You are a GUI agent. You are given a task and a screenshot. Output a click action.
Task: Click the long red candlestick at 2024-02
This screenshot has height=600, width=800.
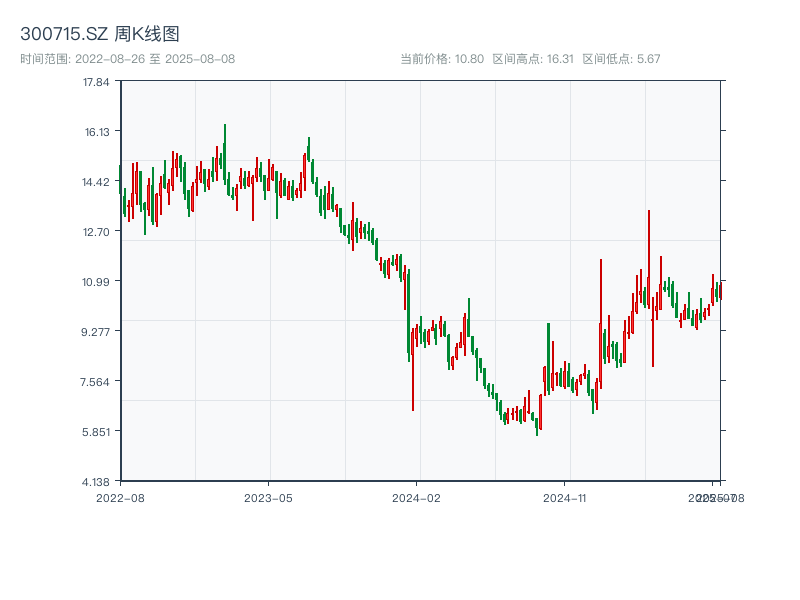[412, 370]
